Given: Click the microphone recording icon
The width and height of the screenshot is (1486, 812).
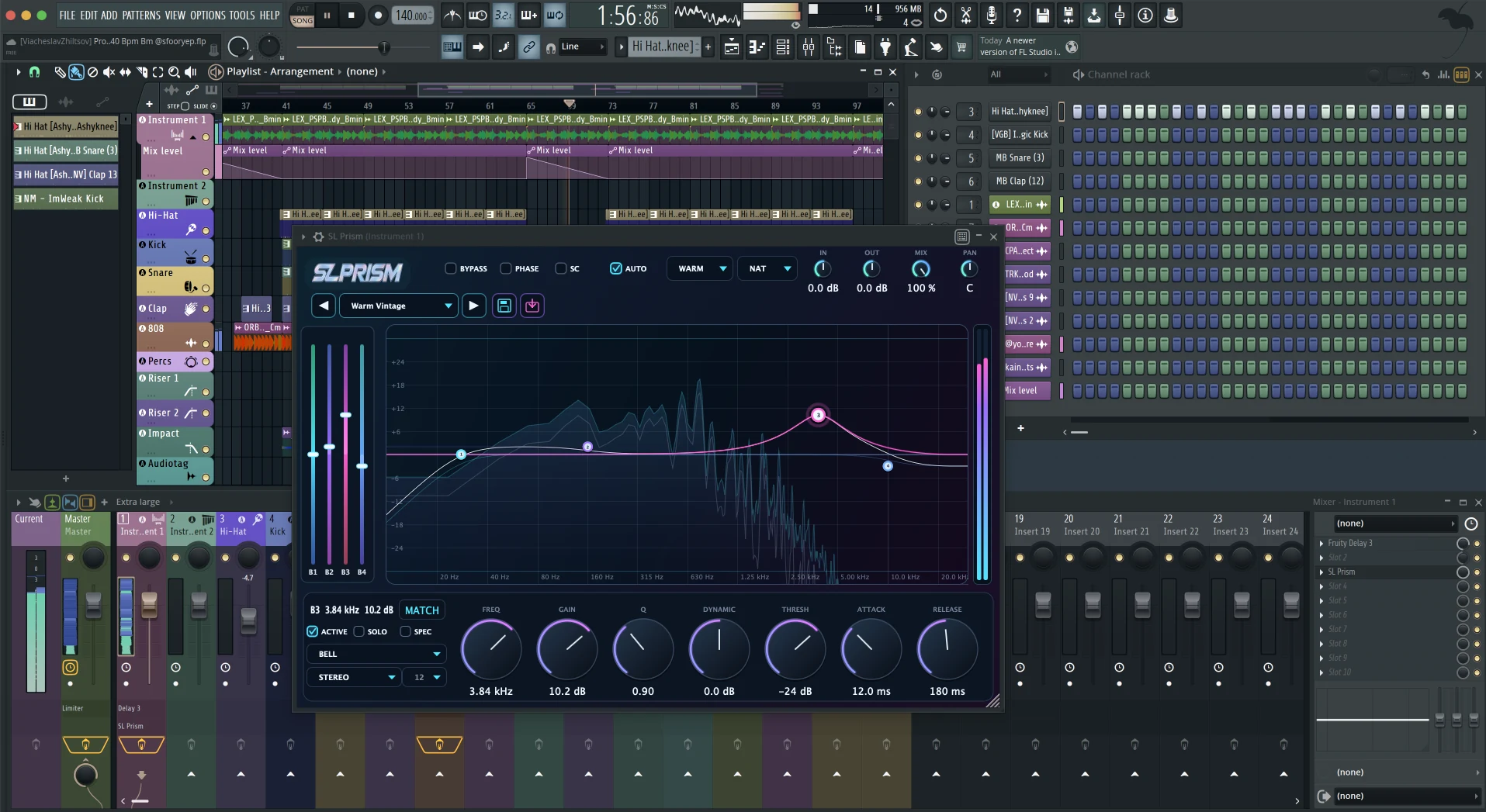Looking at the screenshot, I should point(991,15).
